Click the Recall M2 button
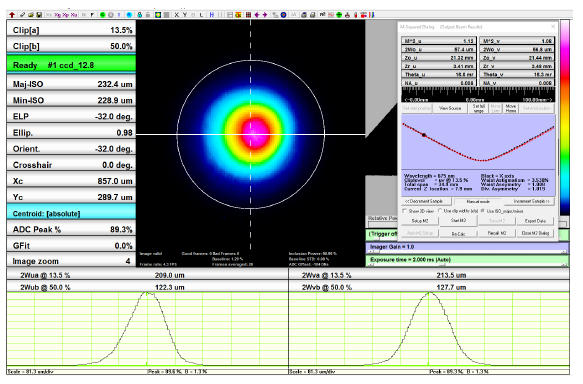The image size is (583, 384). [497, 233]
